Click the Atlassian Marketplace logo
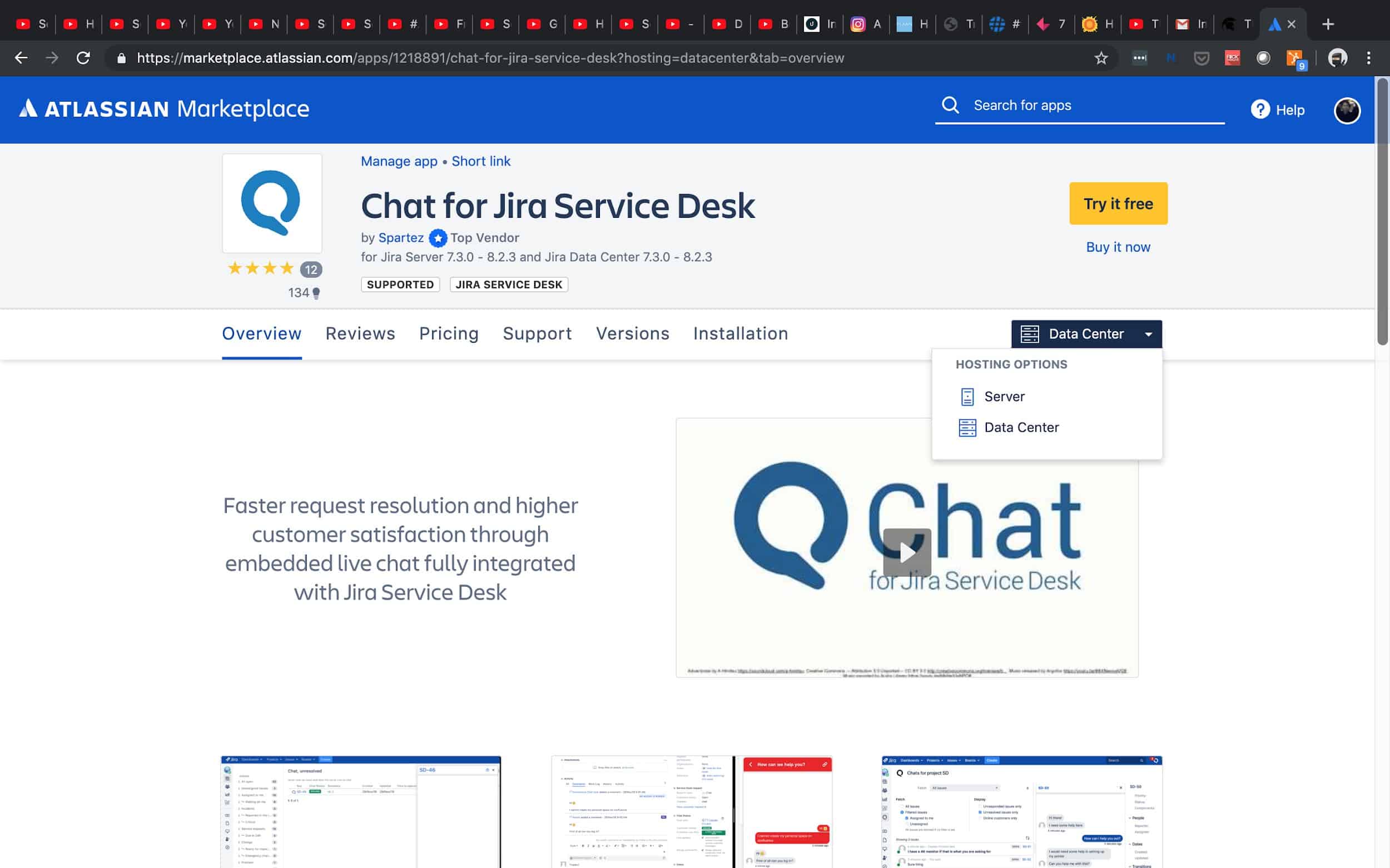 (x=164, y=109)
